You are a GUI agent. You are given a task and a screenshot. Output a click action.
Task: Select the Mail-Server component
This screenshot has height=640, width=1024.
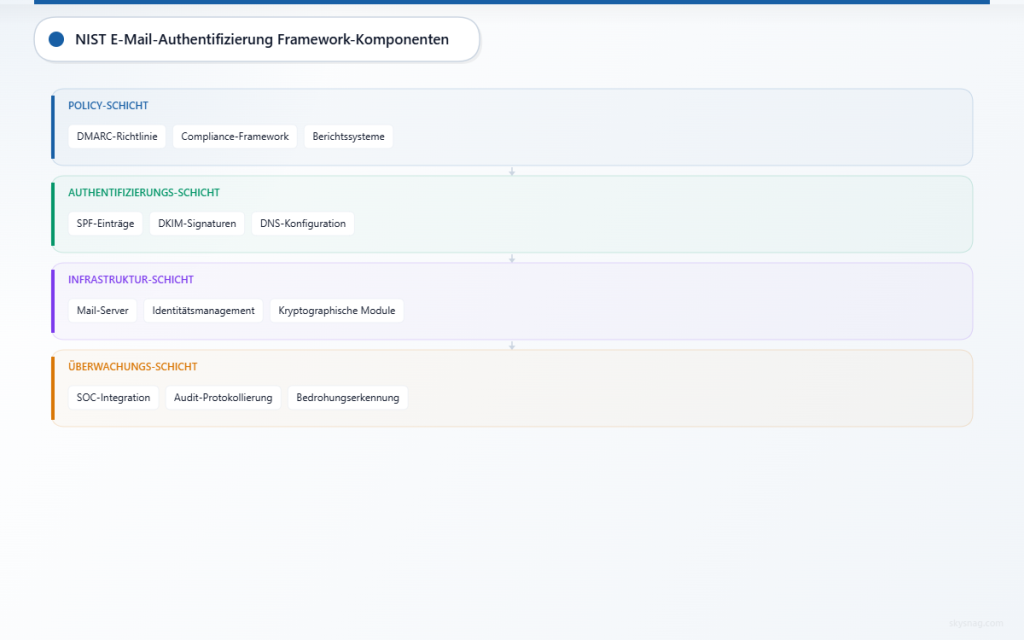point(102,310)
